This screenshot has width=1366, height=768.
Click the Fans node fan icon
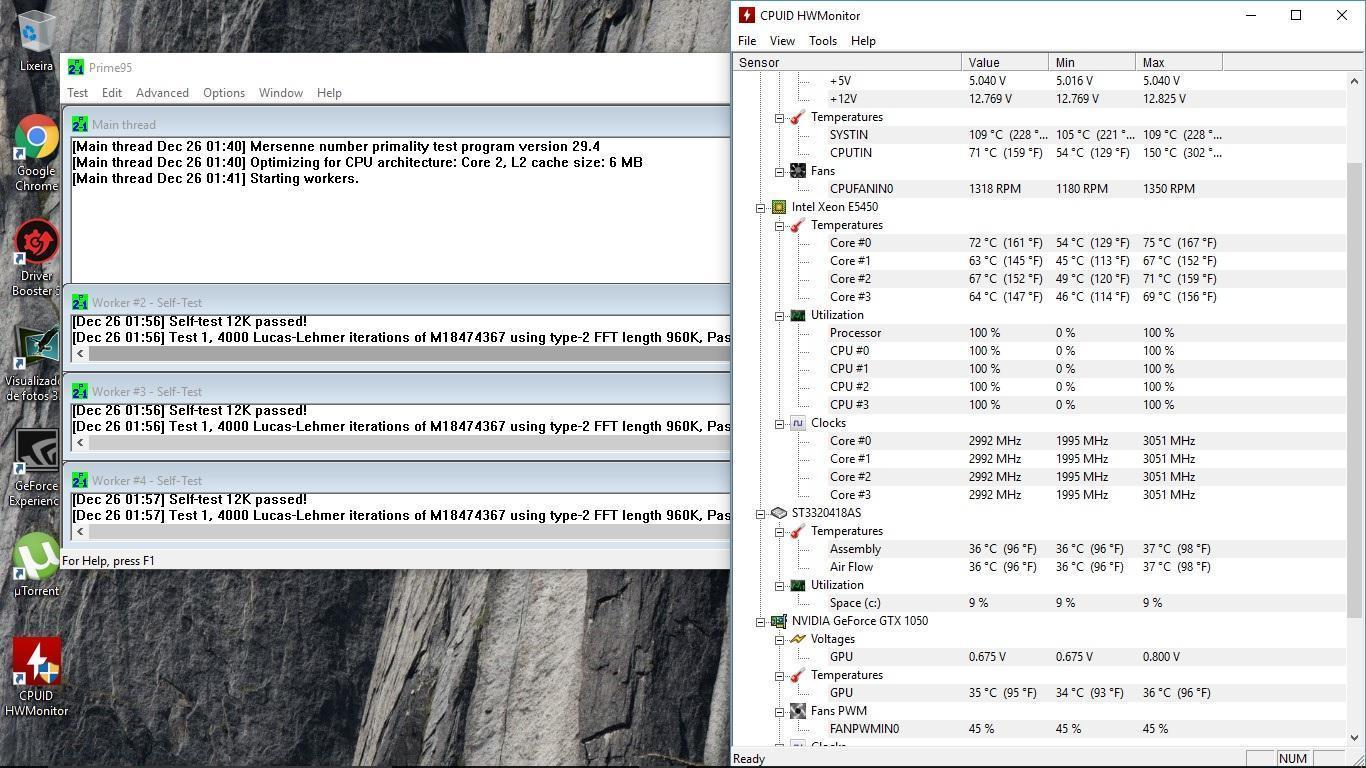pos(797,171)
